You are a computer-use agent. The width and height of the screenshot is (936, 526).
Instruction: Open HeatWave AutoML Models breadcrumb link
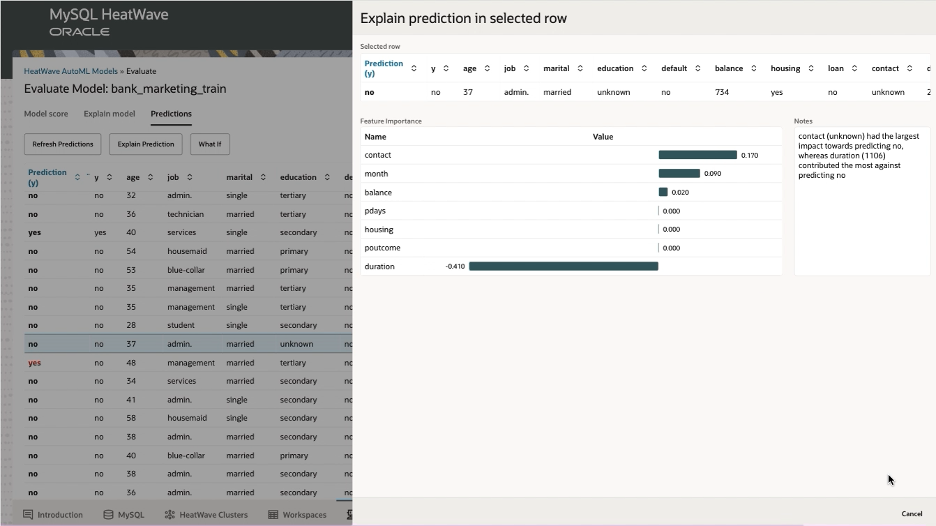point(70,71)
